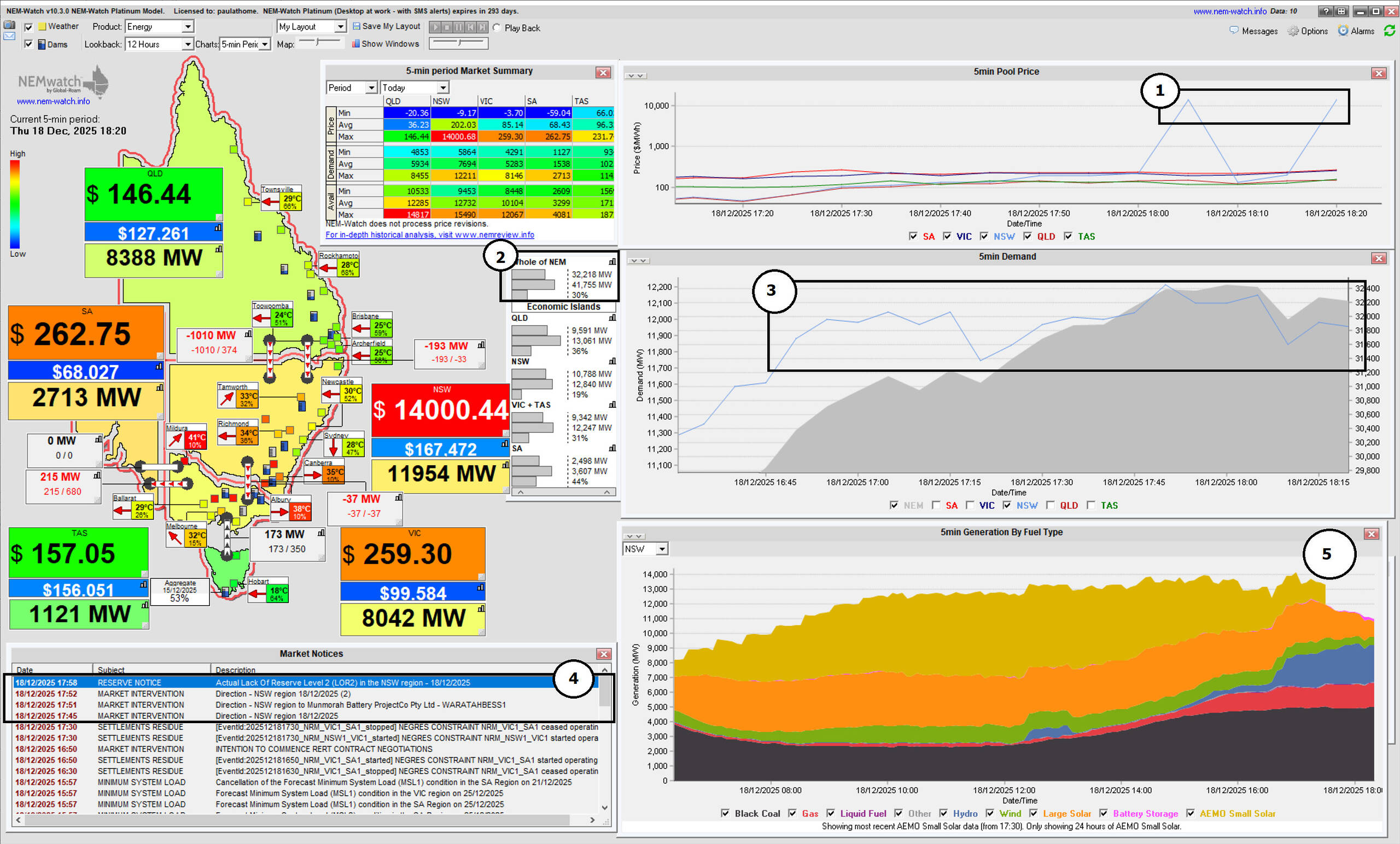The height and width of the screenshot is (844, 1400).
Task: Click the camera snapshot icon
Action: click(x=9, y=25)
